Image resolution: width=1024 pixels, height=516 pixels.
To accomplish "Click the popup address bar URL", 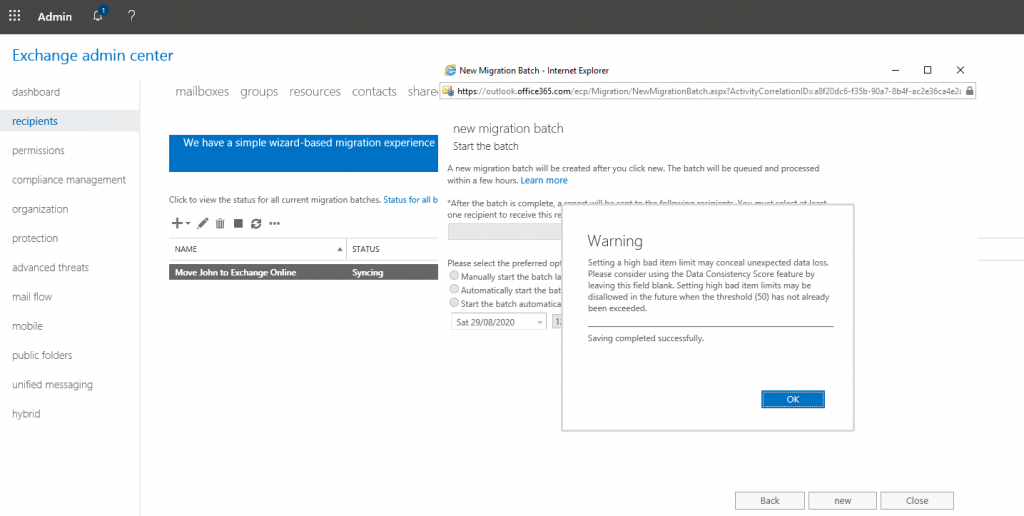I will tap(709, 91).
